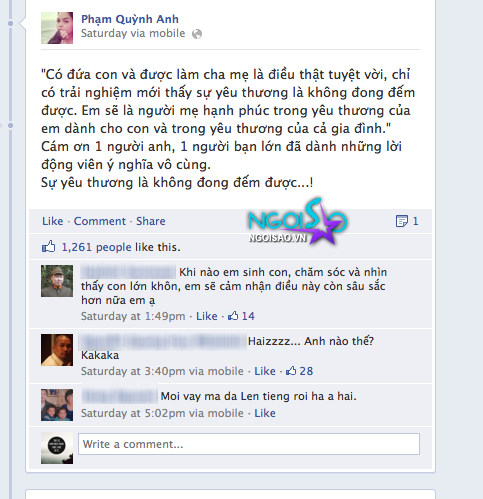Screen dimensions: 483x499
Task: Click the Phạm Quỳnh Anh name link
Action: coord(130,19)
